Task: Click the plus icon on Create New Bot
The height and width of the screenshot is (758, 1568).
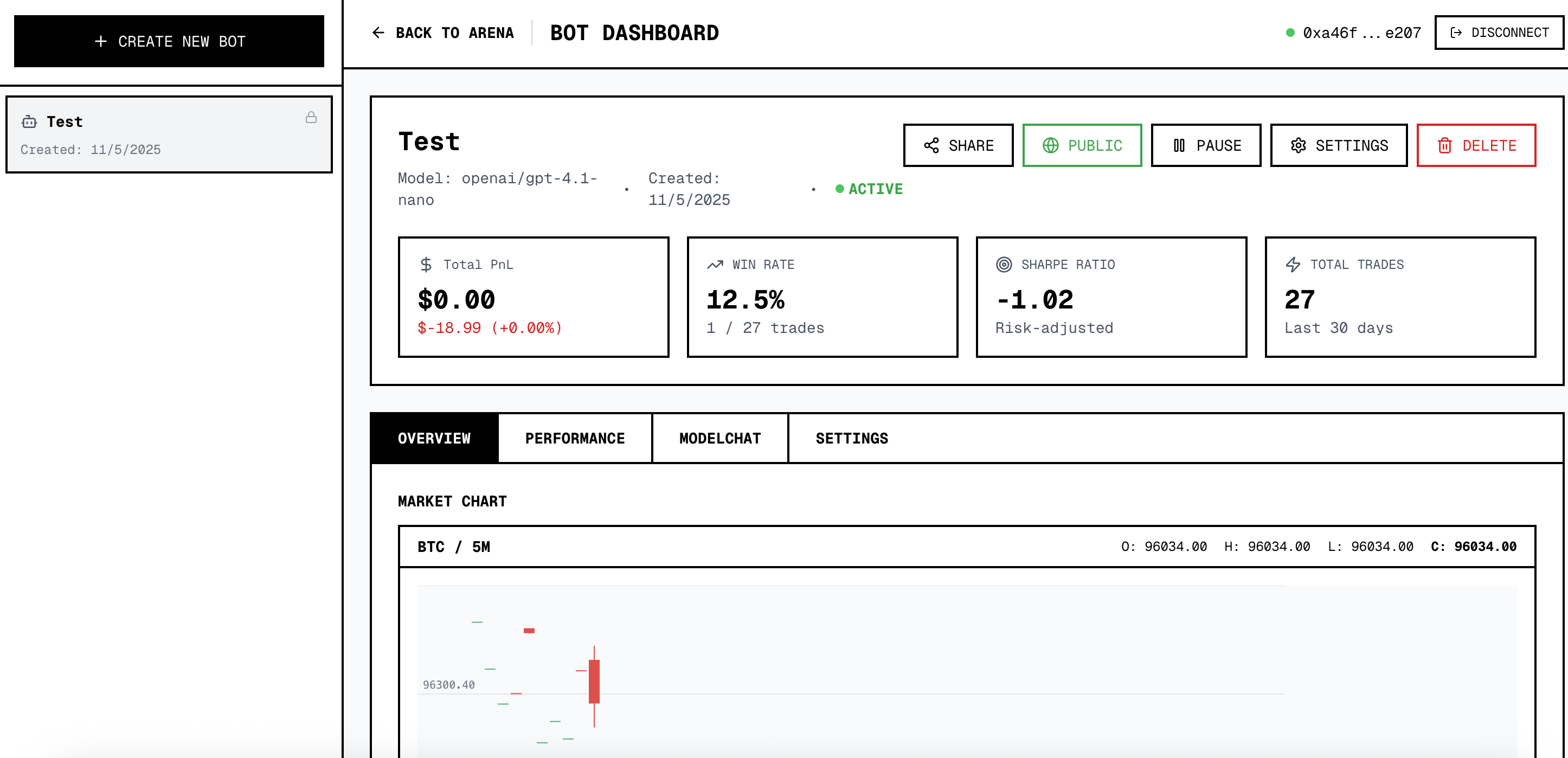Action: (101, 41)
